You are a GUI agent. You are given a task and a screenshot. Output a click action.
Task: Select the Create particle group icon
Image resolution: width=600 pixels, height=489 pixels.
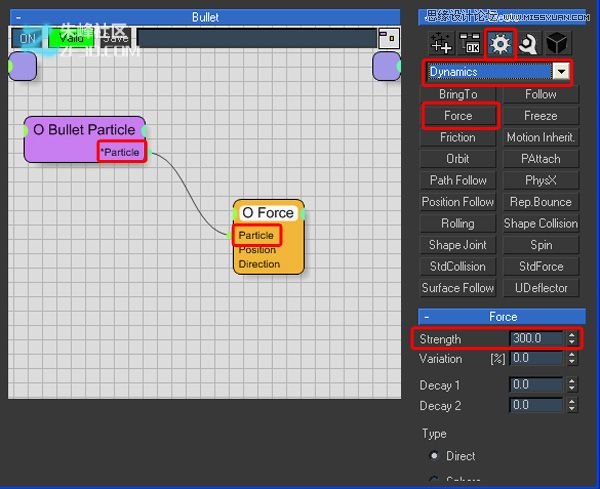coord(441,43)
